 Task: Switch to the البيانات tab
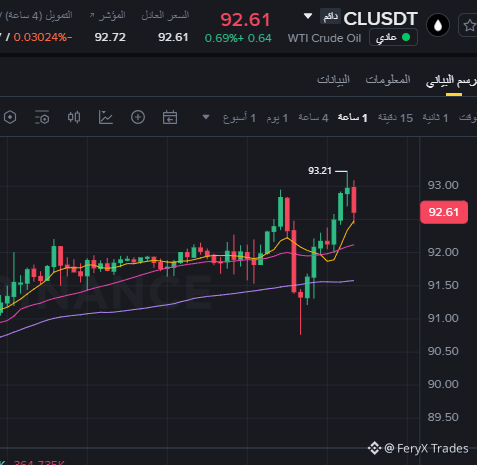[333, 80]
